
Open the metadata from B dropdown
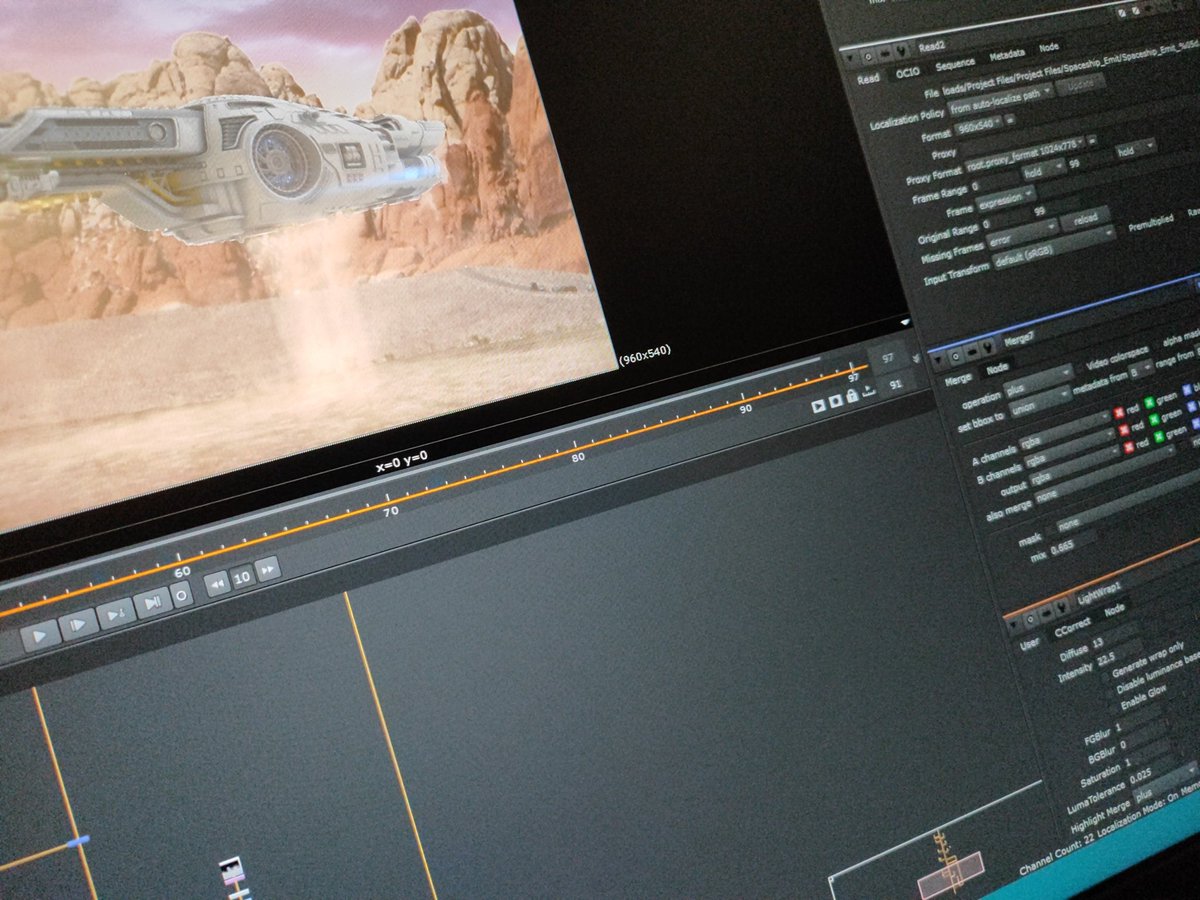pyautogui.click(x=1141, y=372)
